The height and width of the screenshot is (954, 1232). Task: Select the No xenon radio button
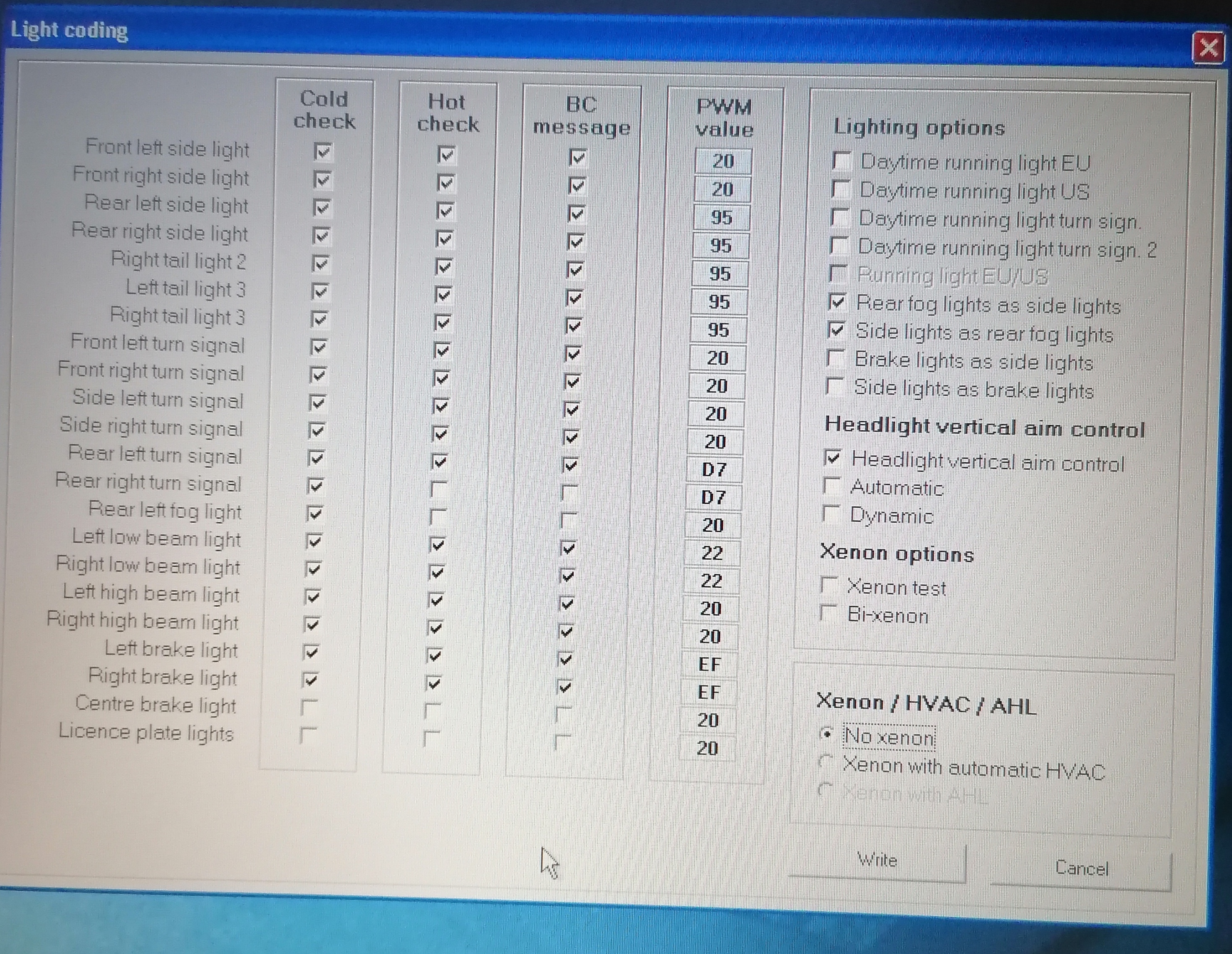826,734
